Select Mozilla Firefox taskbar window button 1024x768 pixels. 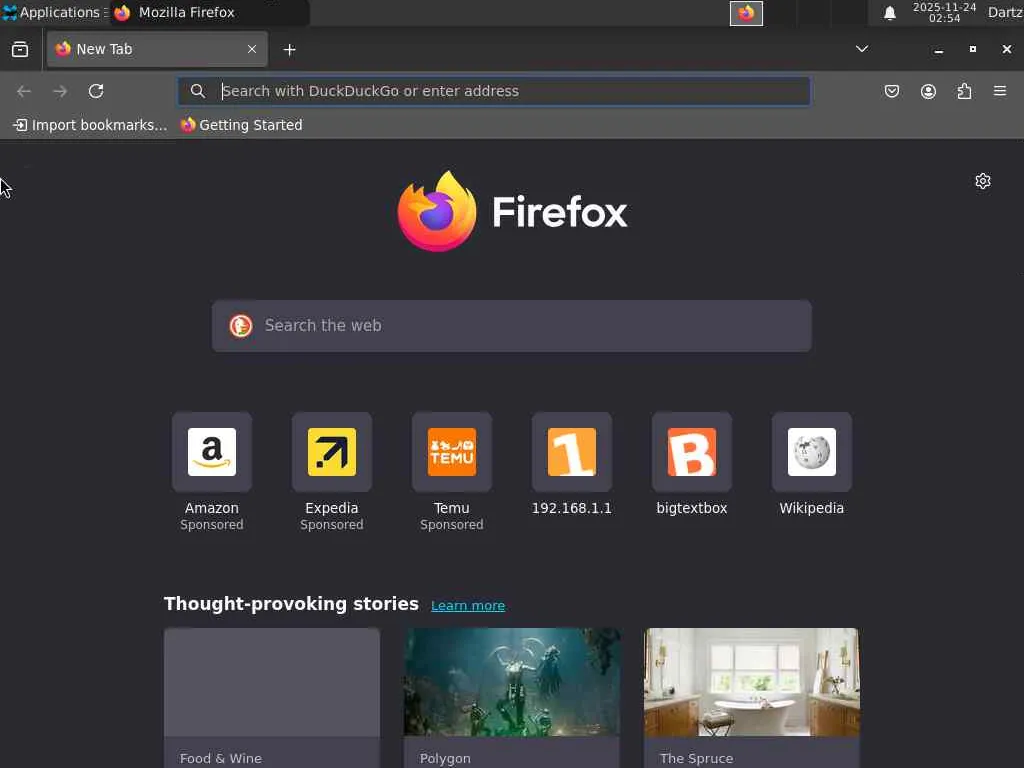coord(209,12)
